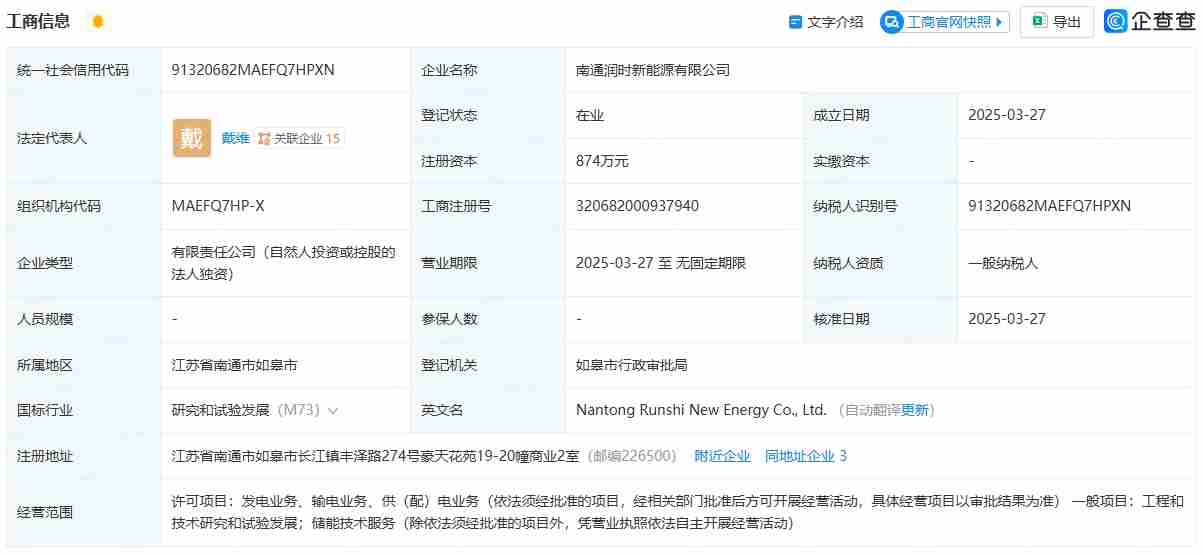Click the registered address text

(x=376, y=456)
